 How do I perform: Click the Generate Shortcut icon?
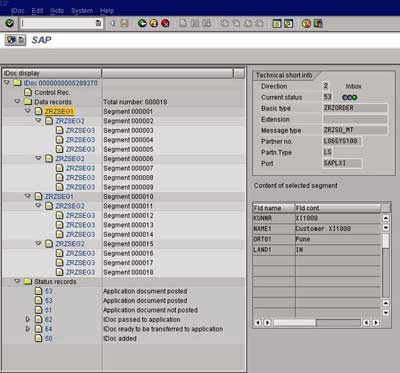288,23
